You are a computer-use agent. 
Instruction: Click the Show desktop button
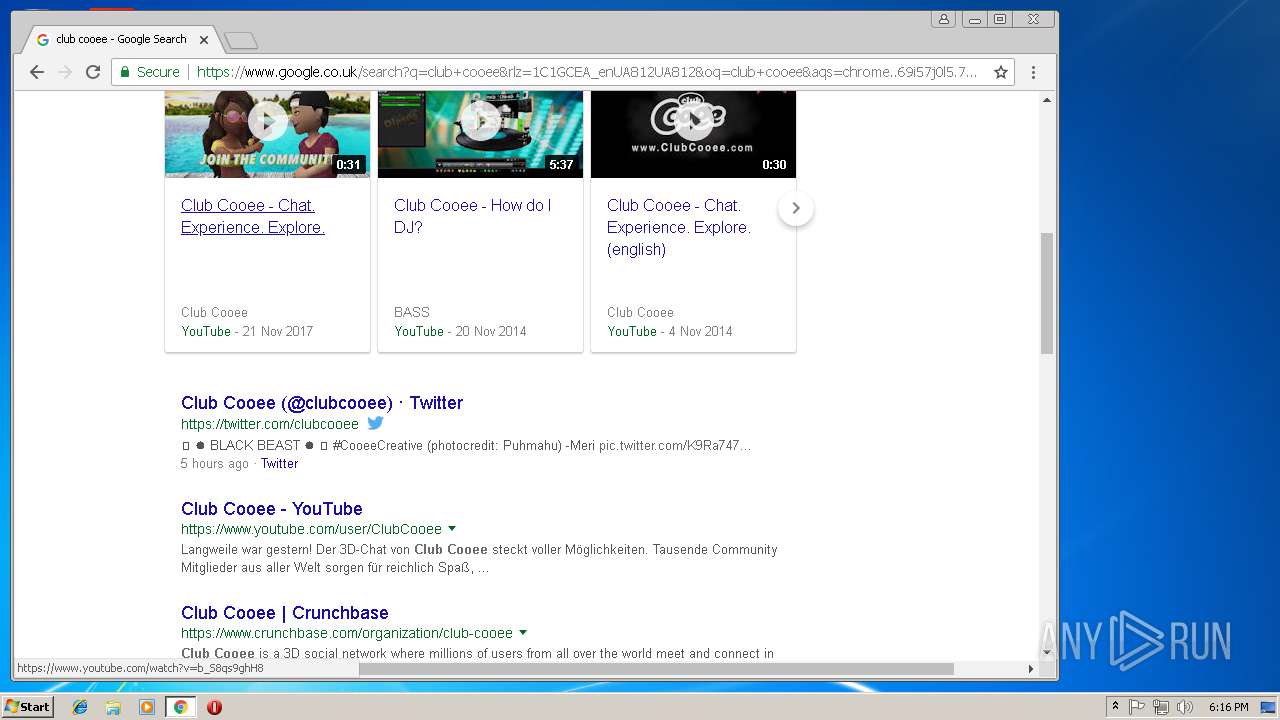1269,707
